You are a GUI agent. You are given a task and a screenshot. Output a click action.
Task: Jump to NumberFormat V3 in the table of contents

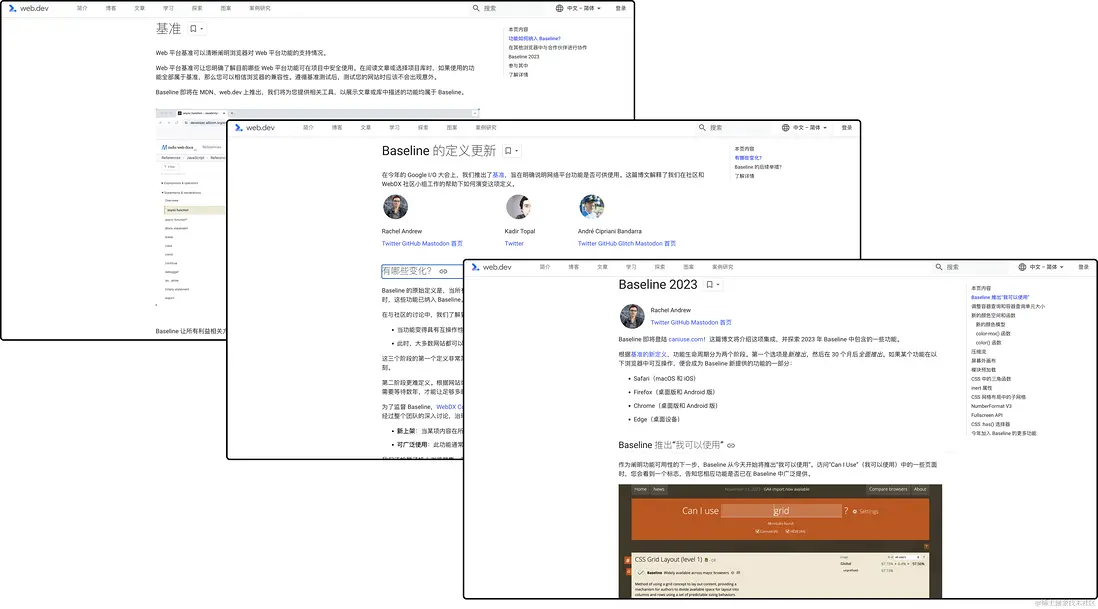point(991,406)
